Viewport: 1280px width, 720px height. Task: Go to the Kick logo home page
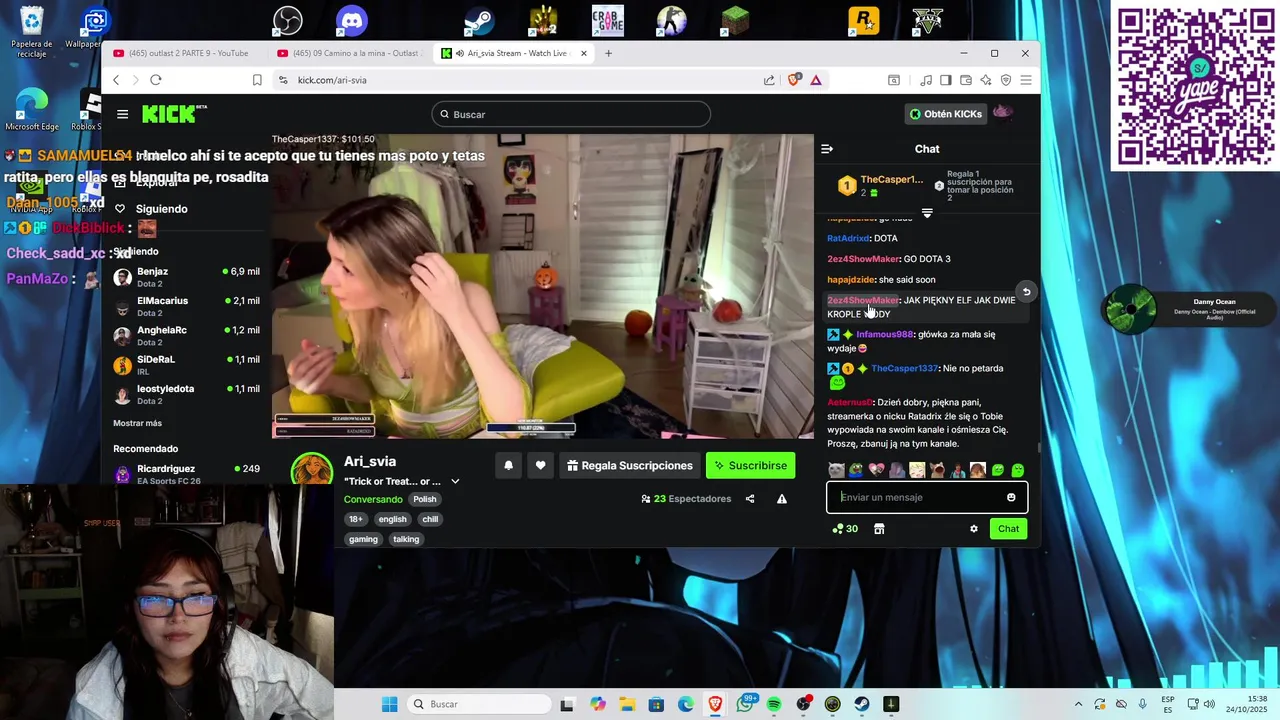tap(169, 114)
